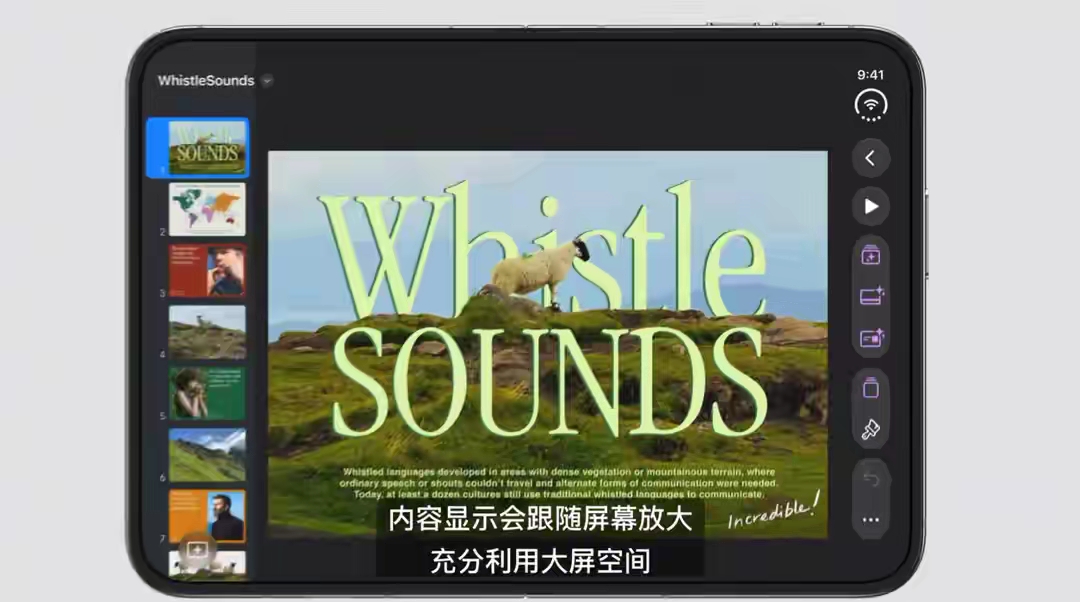Image resolution: width=1080 pixels, height=602 pixels.
Task: Expand the WhistleSounds title dropdown
Action: [x=267, y=81]
